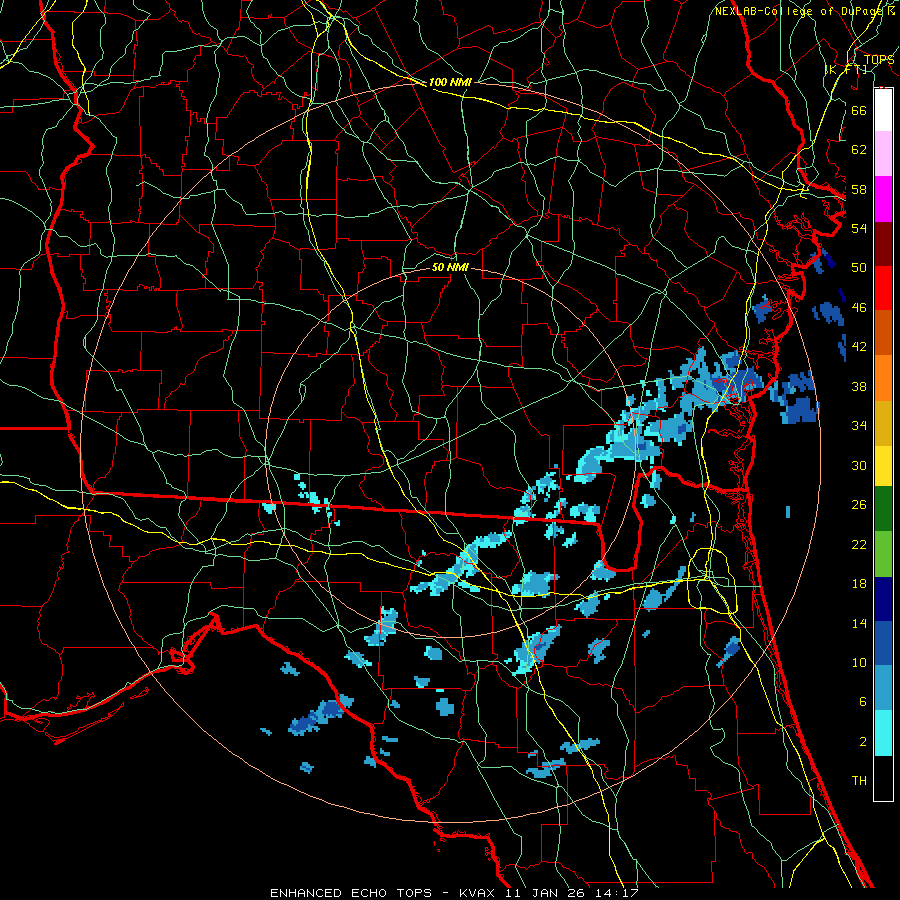The width and height of the screenshot is (900, 900).
Task: Select the legend label reading 14
Action: tap(859, 623)
